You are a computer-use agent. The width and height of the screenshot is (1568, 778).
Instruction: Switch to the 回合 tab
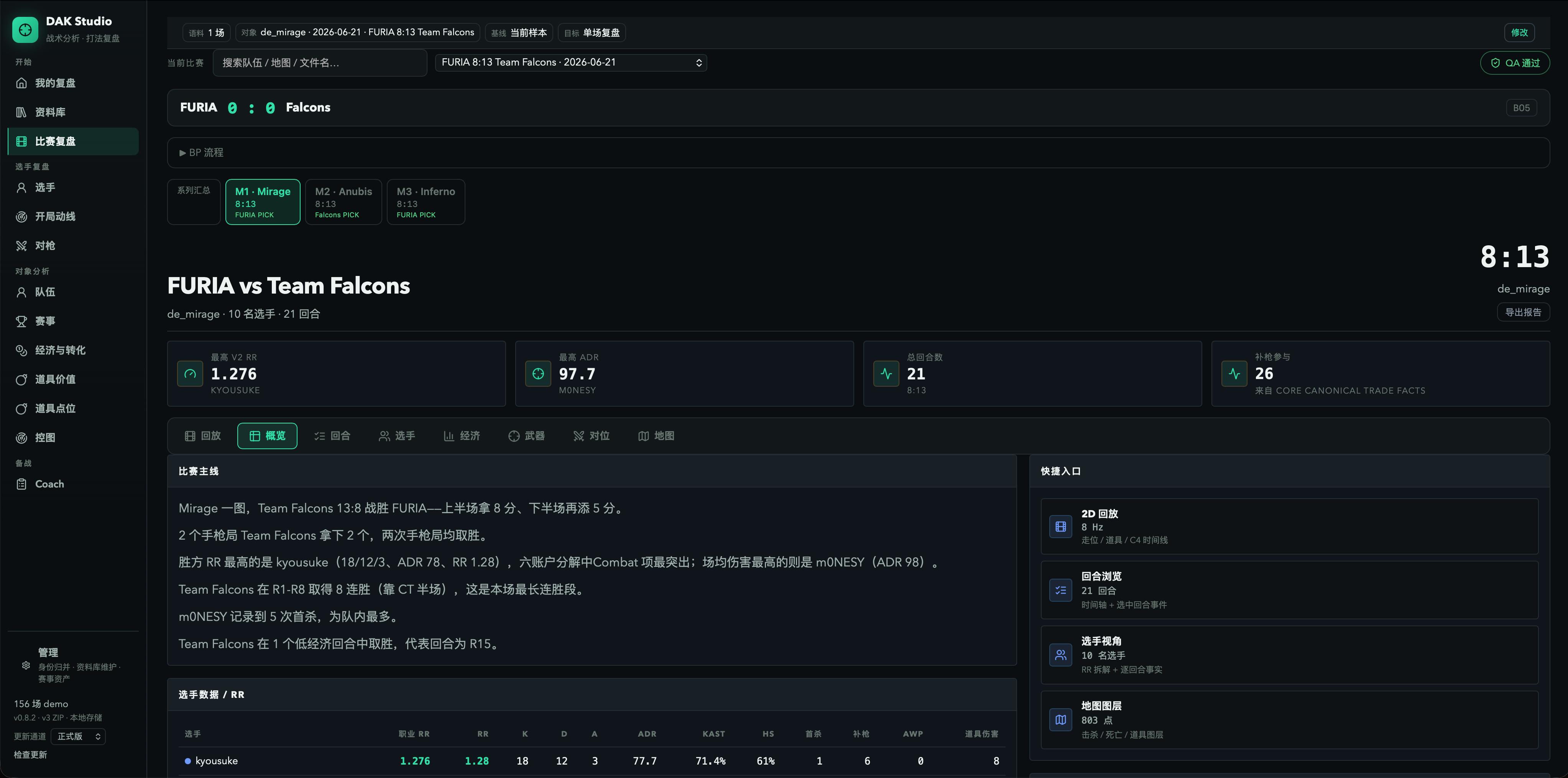coord(332,435)
